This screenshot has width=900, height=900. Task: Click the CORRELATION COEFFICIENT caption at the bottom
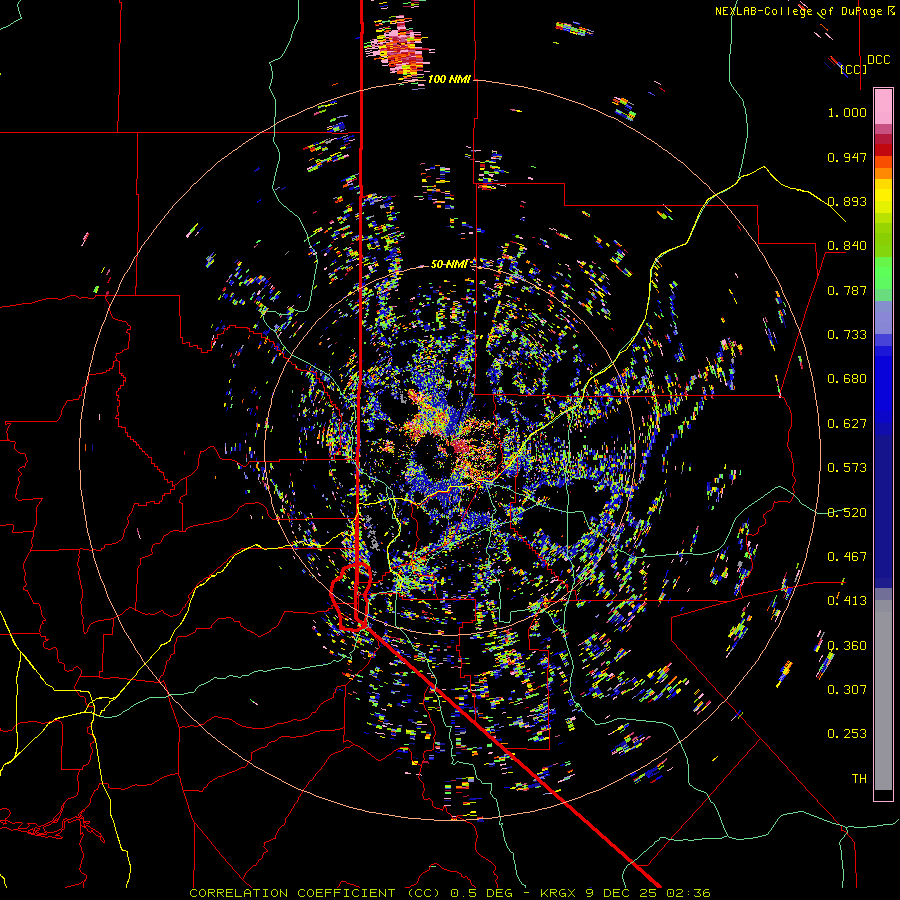[449, 893]
